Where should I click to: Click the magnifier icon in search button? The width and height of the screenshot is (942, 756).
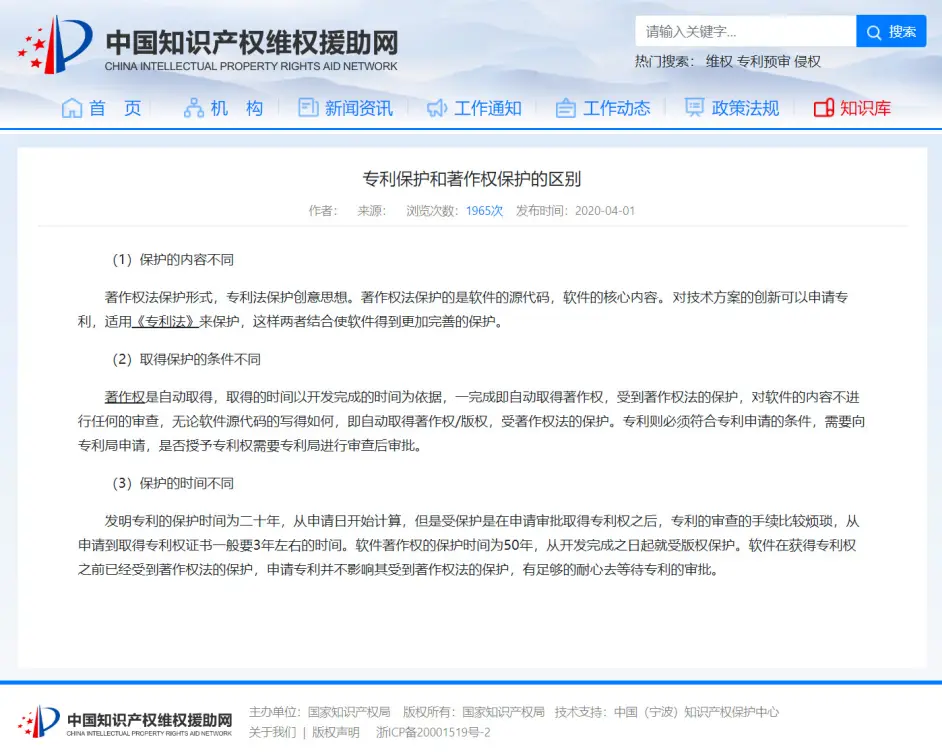tap(874, 32)
